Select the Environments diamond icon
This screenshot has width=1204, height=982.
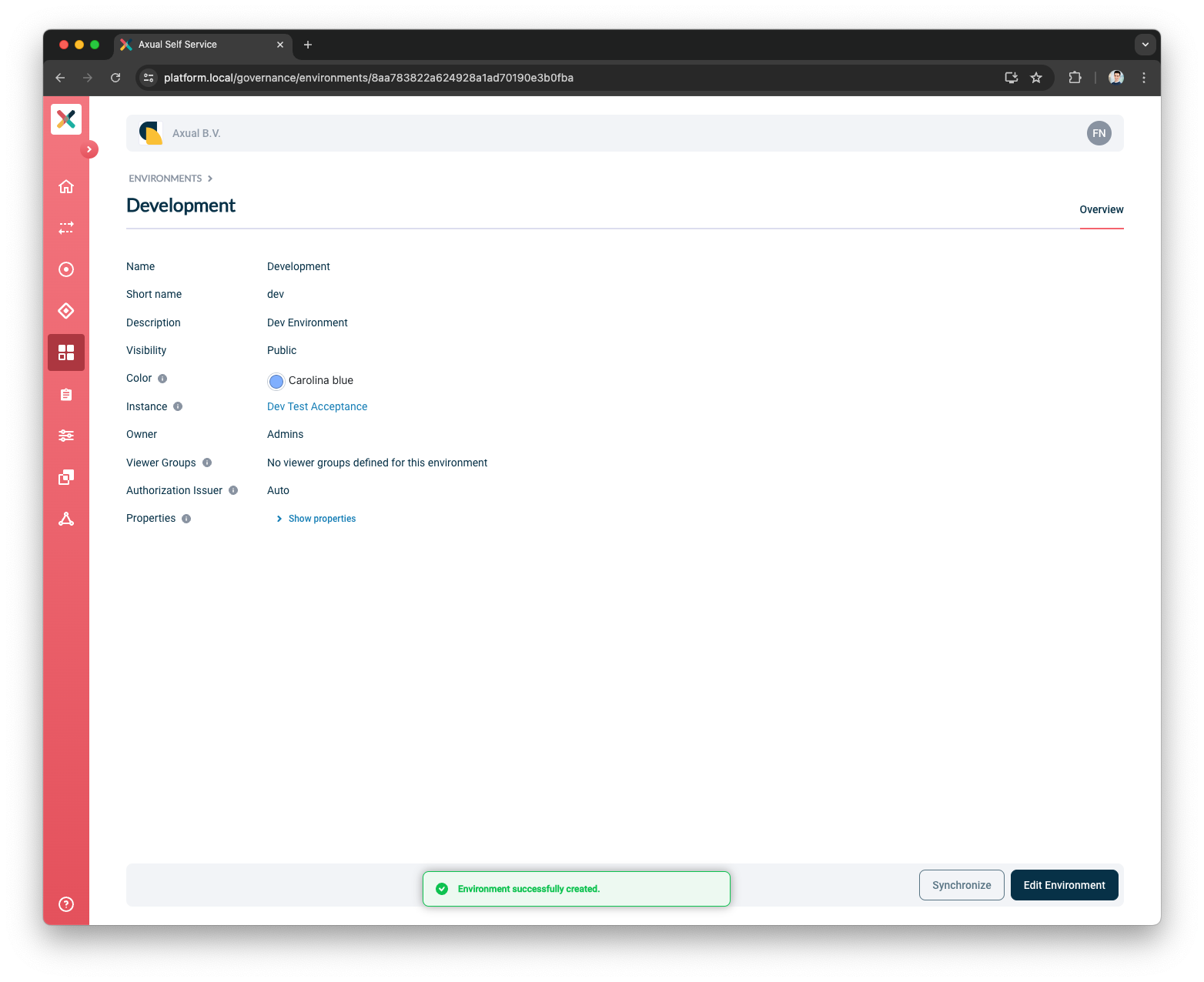[x=65, y=311]
